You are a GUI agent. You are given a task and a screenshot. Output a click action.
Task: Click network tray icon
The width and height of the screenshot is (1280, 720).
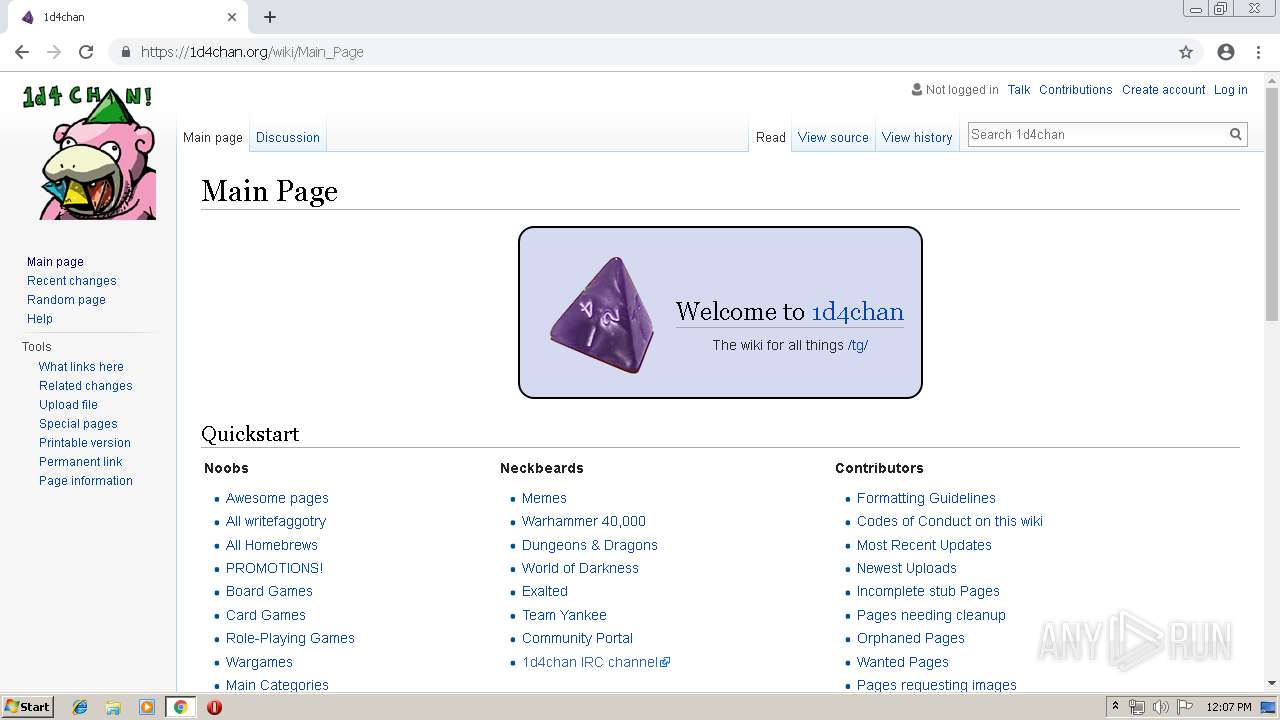(1137, 707)
